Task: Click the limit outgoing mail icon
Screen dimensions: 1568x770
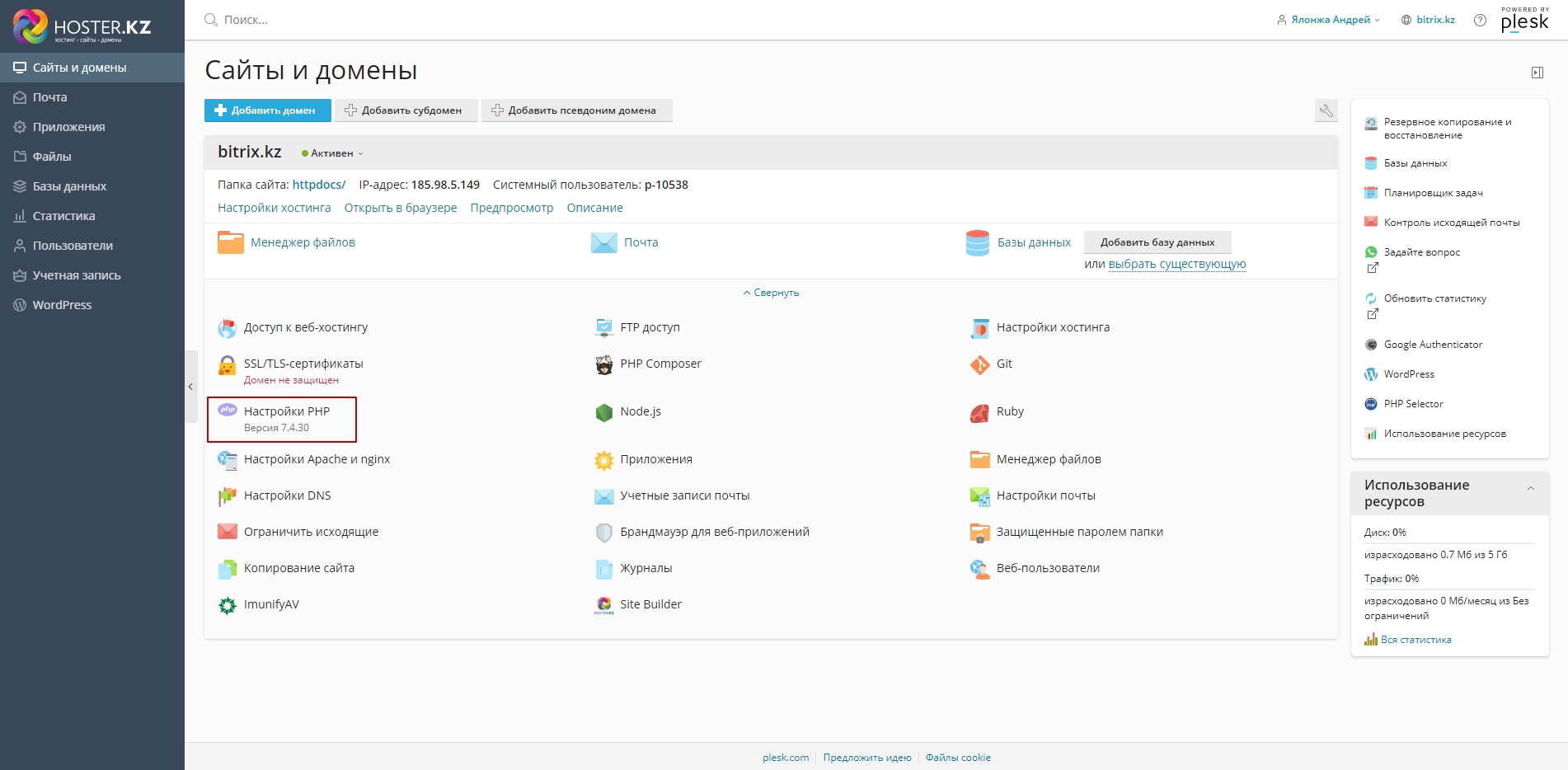Action: tap(228, 533)
